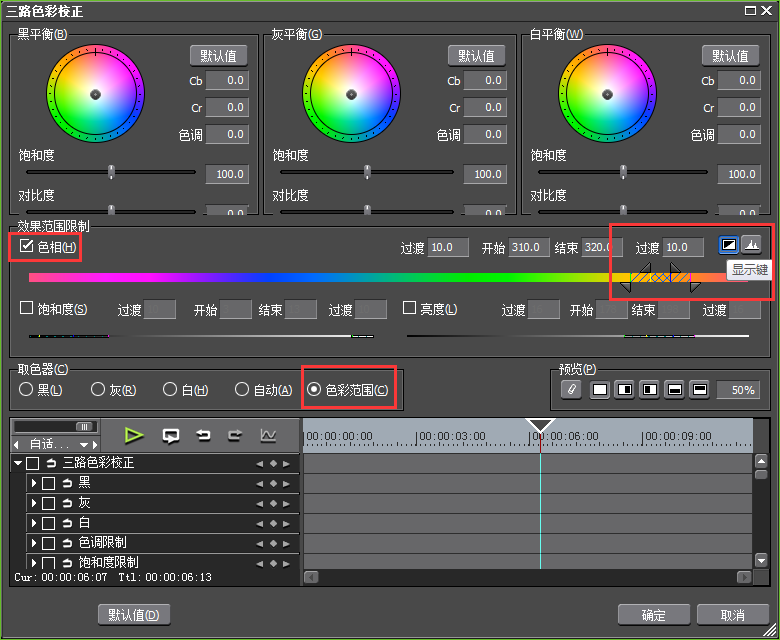Add keyframe diamond on 三路色彩校正 row
This screenshot has width=780, height=640.
coord(273,464)
